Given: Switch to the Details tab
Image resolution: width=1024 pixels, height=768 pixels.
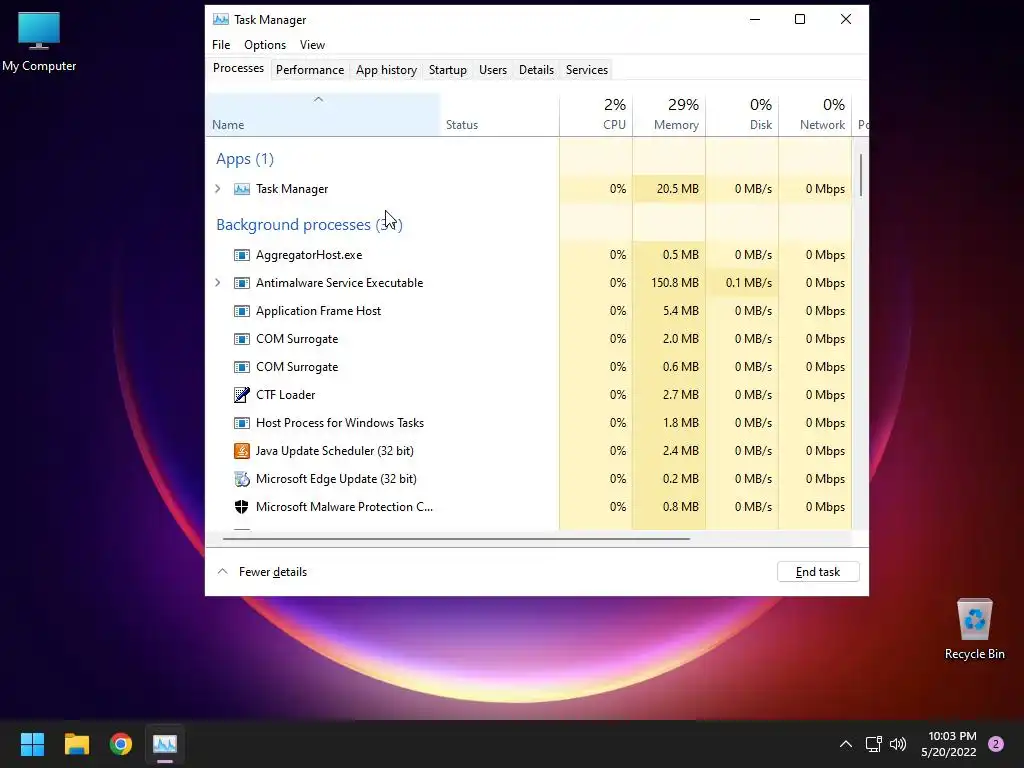Looking at the screenshot, I should 536,70.
